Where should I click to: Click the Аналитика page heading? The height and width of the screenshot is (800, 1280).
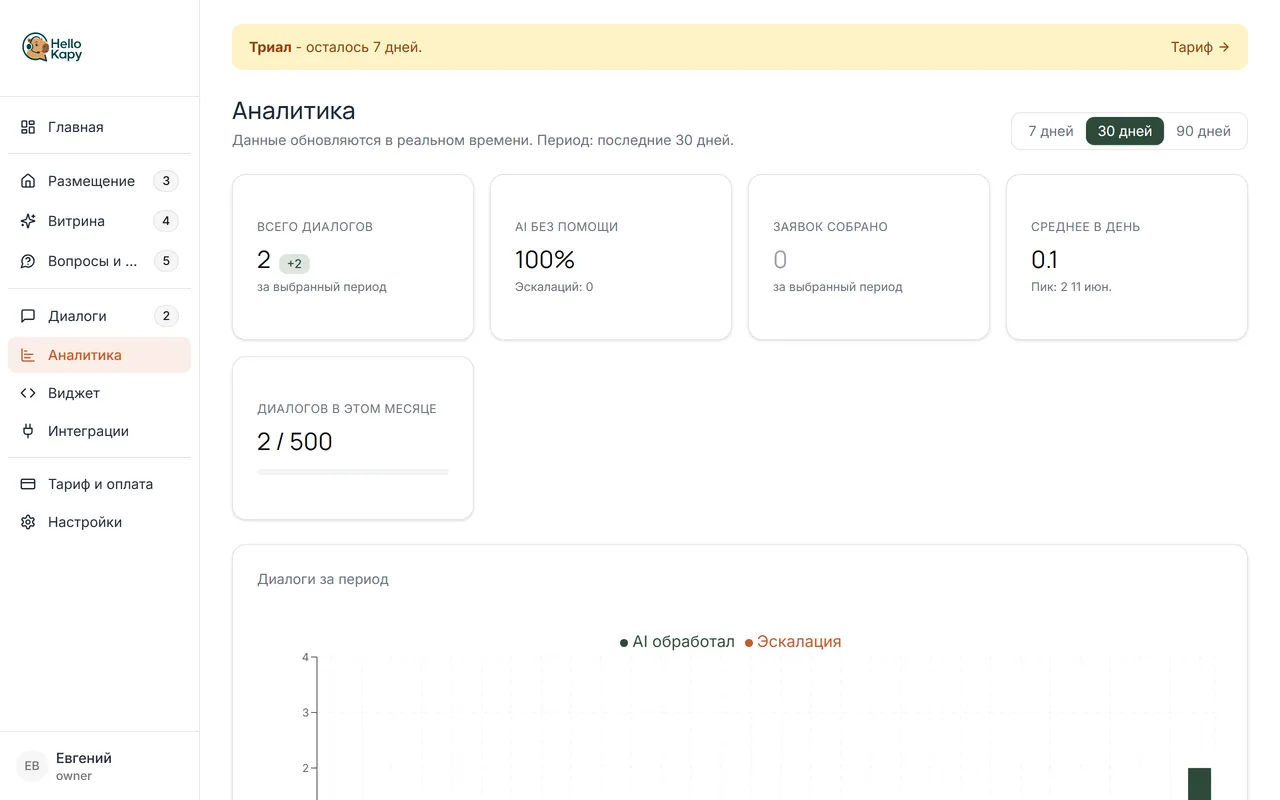(294, 110)
